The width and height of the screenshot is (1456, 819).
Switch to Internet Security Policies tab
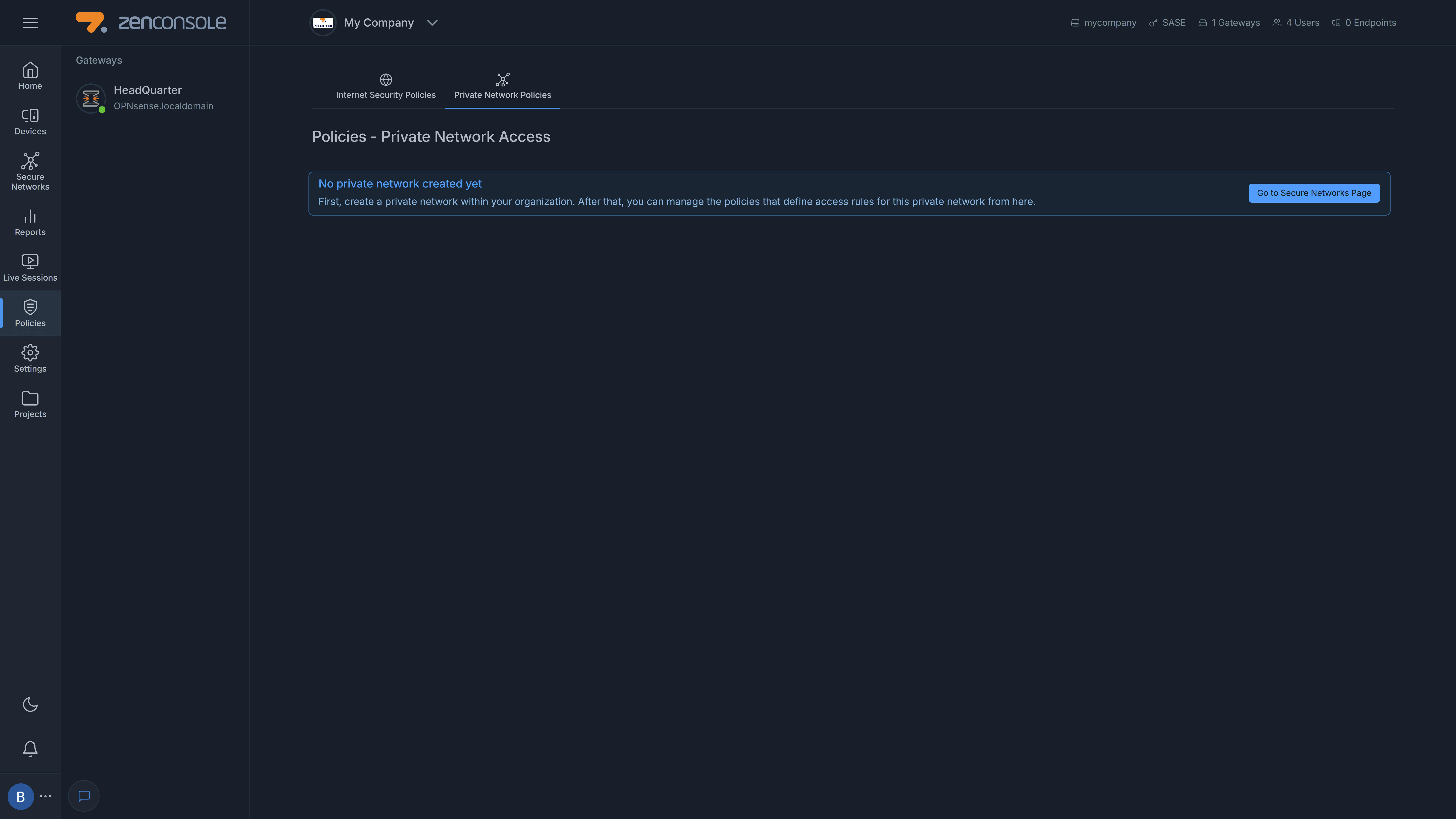point(385,86)
